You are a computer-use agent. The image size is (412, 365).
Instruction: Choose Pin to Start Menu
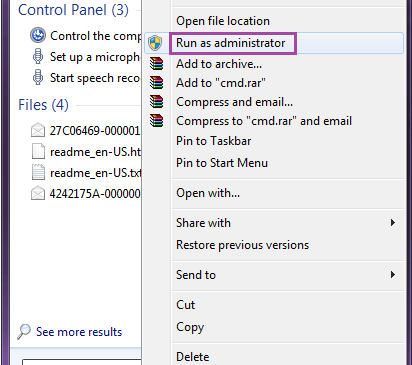tap(222, 163)
